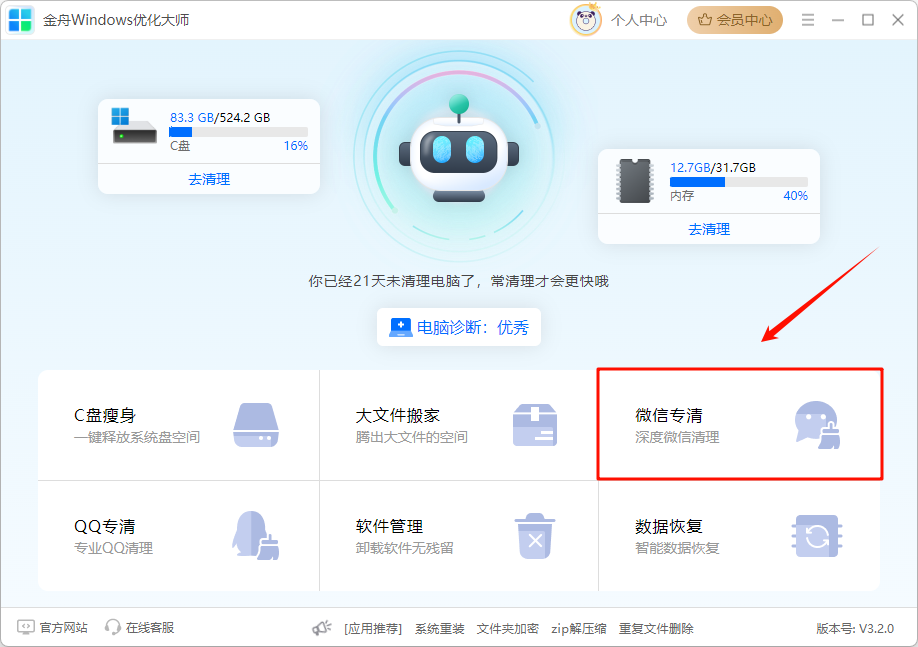This screenshot has width=918, height=647.
Task: Open the 会员中心 membership button
Action: click(735, 20)
